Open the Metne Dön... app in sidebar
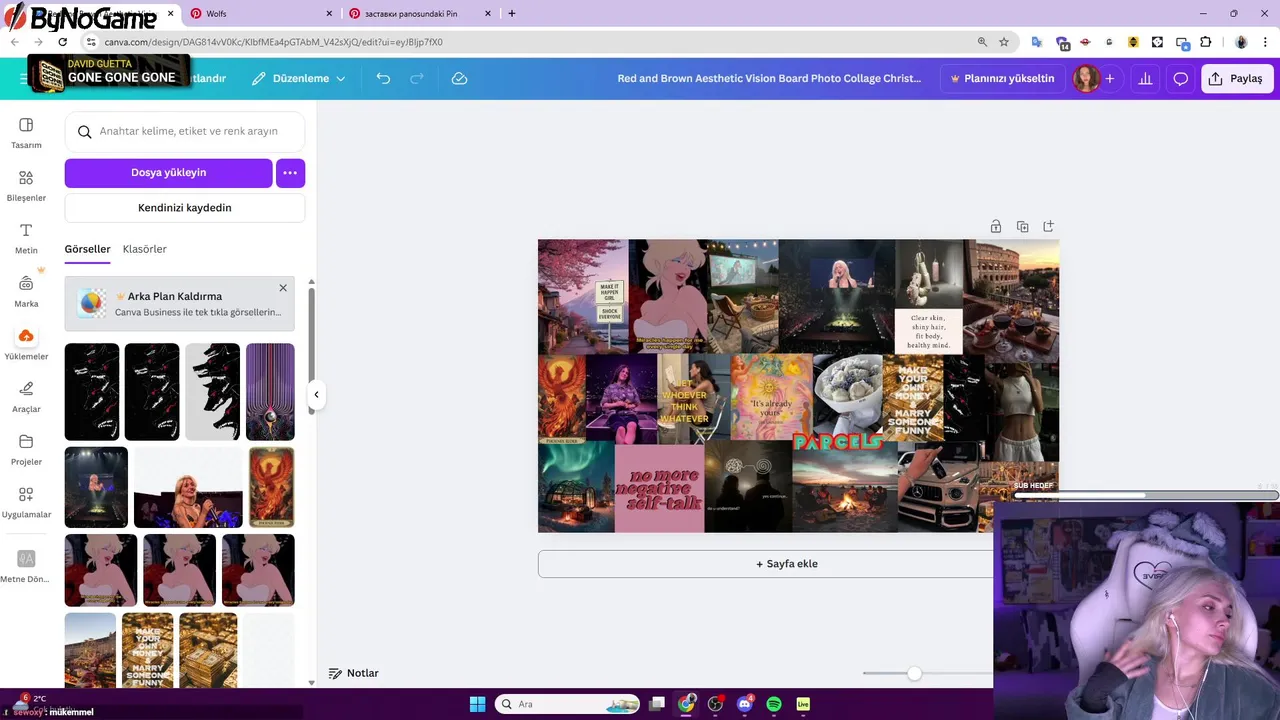1280x720 pixels. pos(26,566)
